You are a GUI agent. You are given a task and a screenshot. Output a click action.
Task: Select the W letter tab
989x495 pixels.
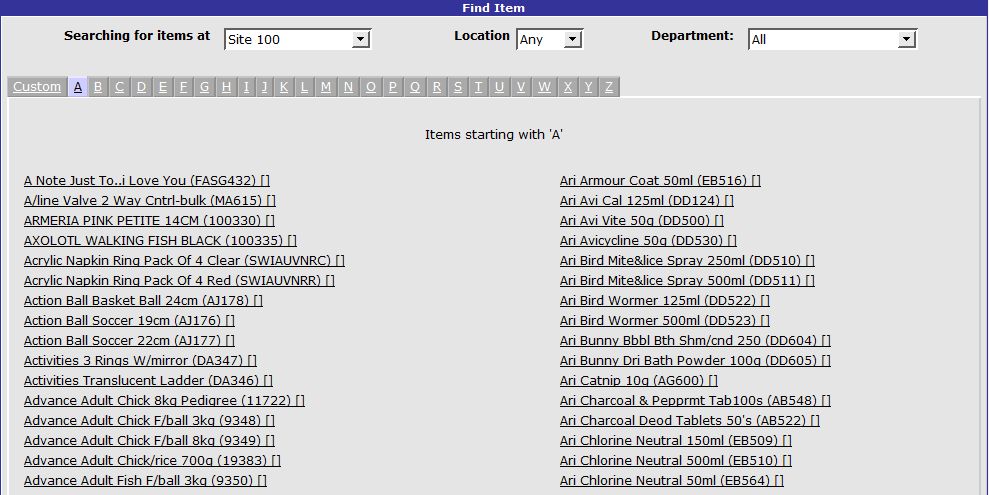click(x=544, y=87)
